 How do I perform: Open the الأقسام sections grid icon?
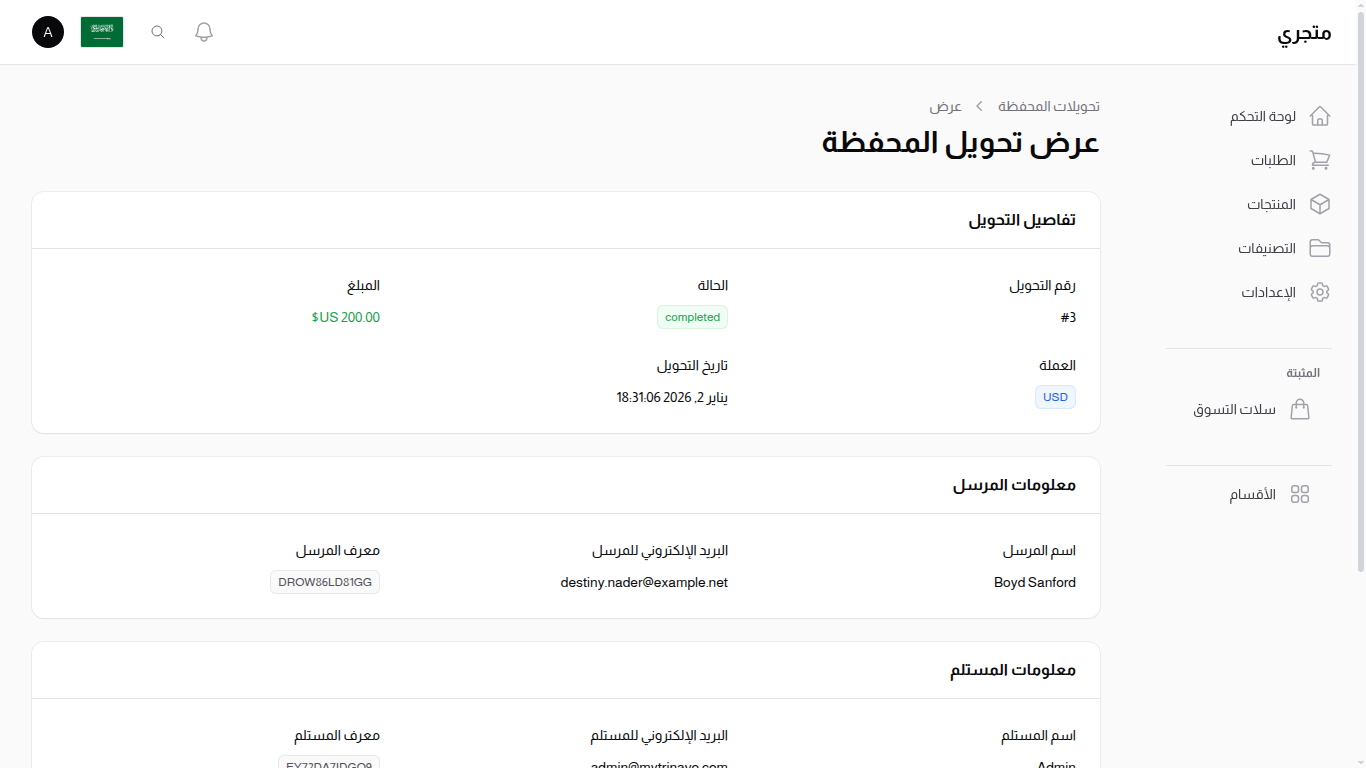pyautogui.click(x=1300, y=493)
